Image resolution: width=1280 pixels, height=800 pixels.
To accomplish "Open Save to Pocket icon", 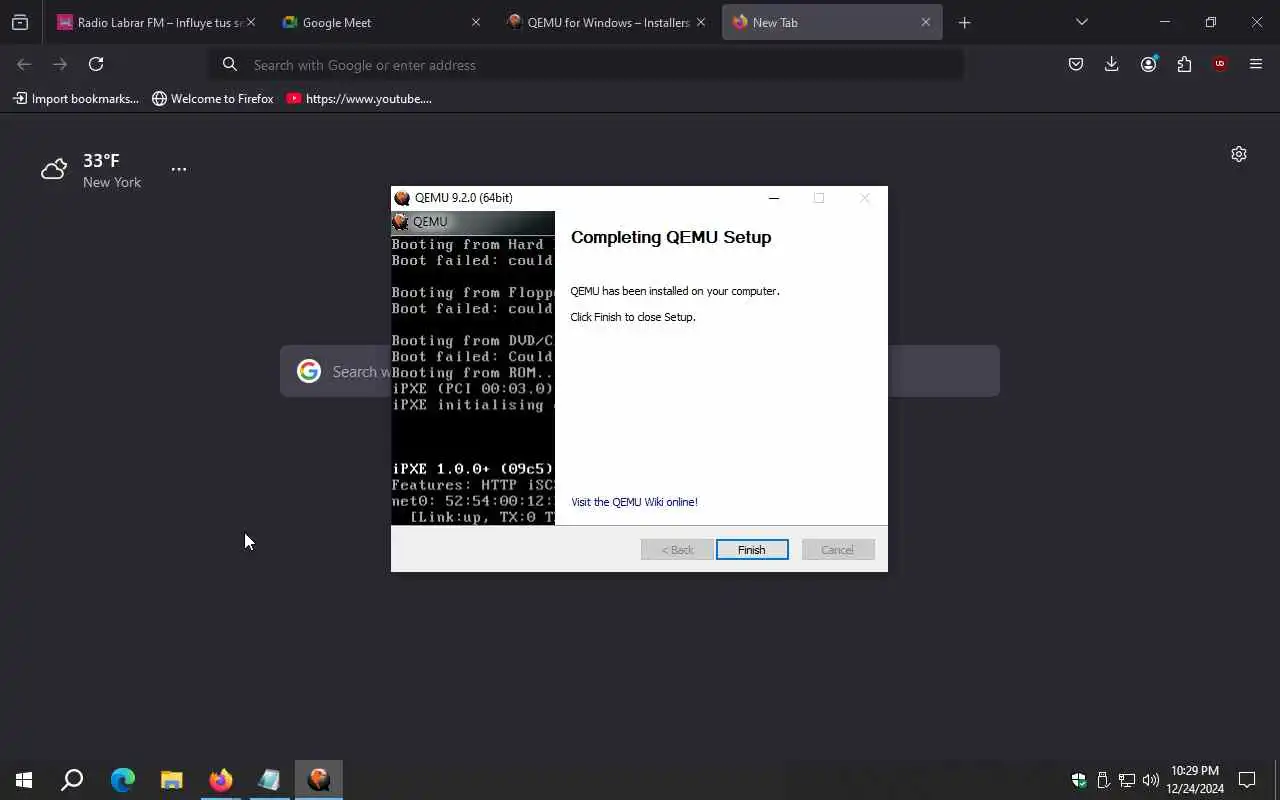I will (1076, 64).
